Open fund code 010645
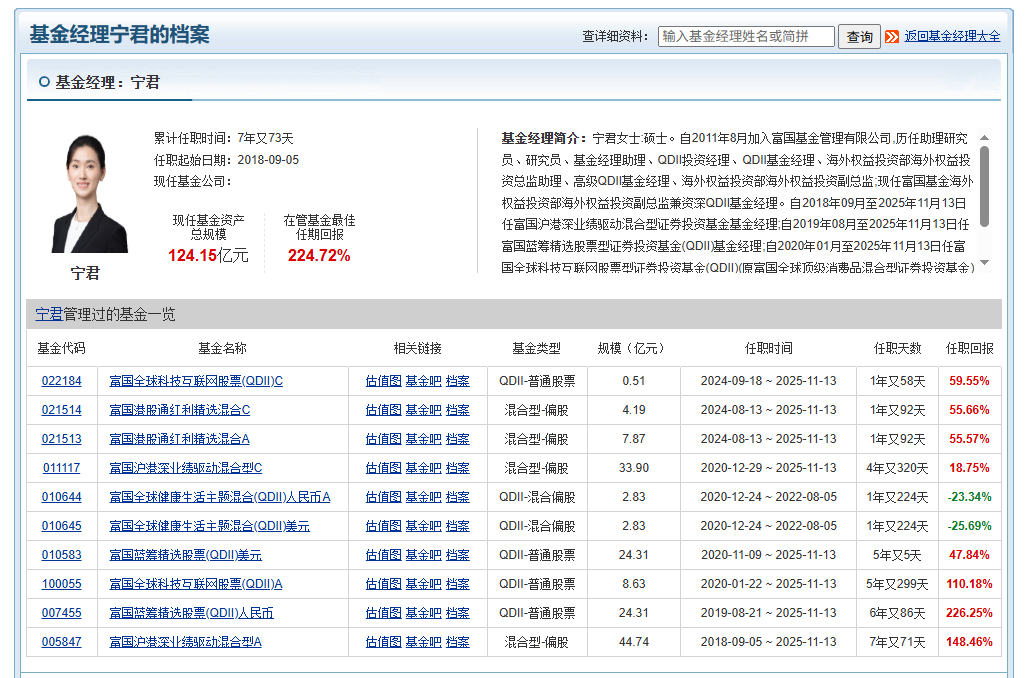 point(62,526)
